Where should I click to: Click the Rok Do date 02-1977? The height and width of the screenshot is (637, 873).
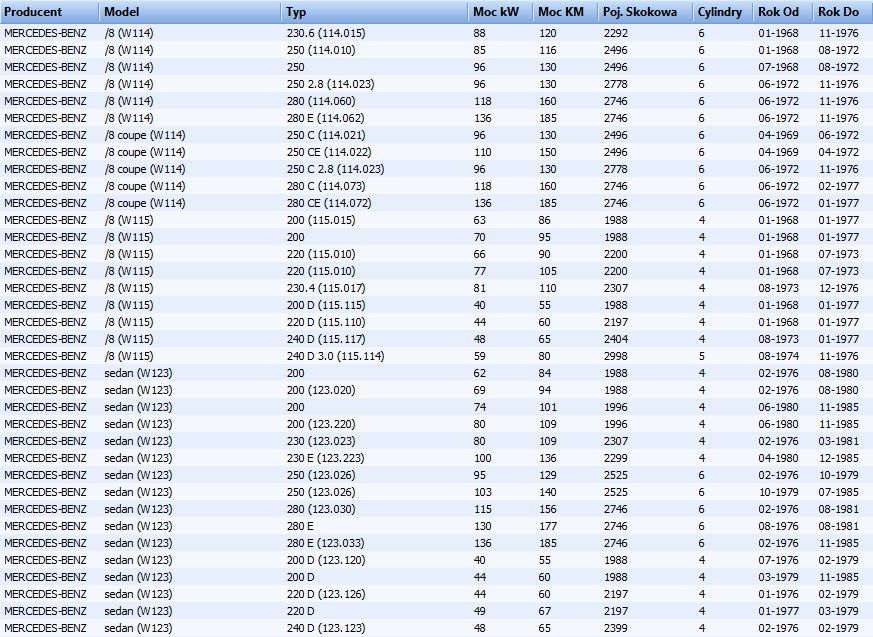point(838,186)
